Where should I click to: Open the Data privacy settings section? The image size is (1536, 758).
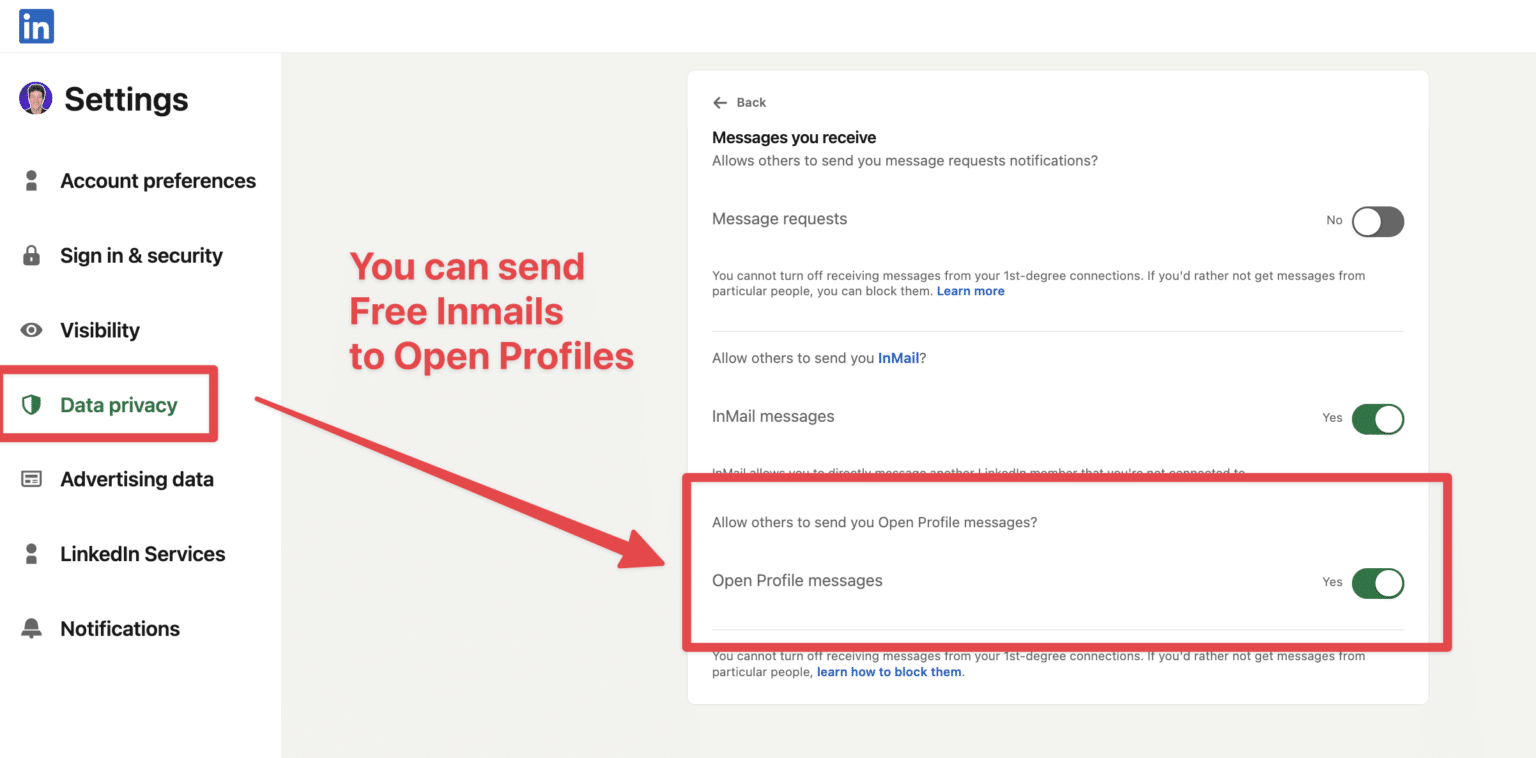120,404
